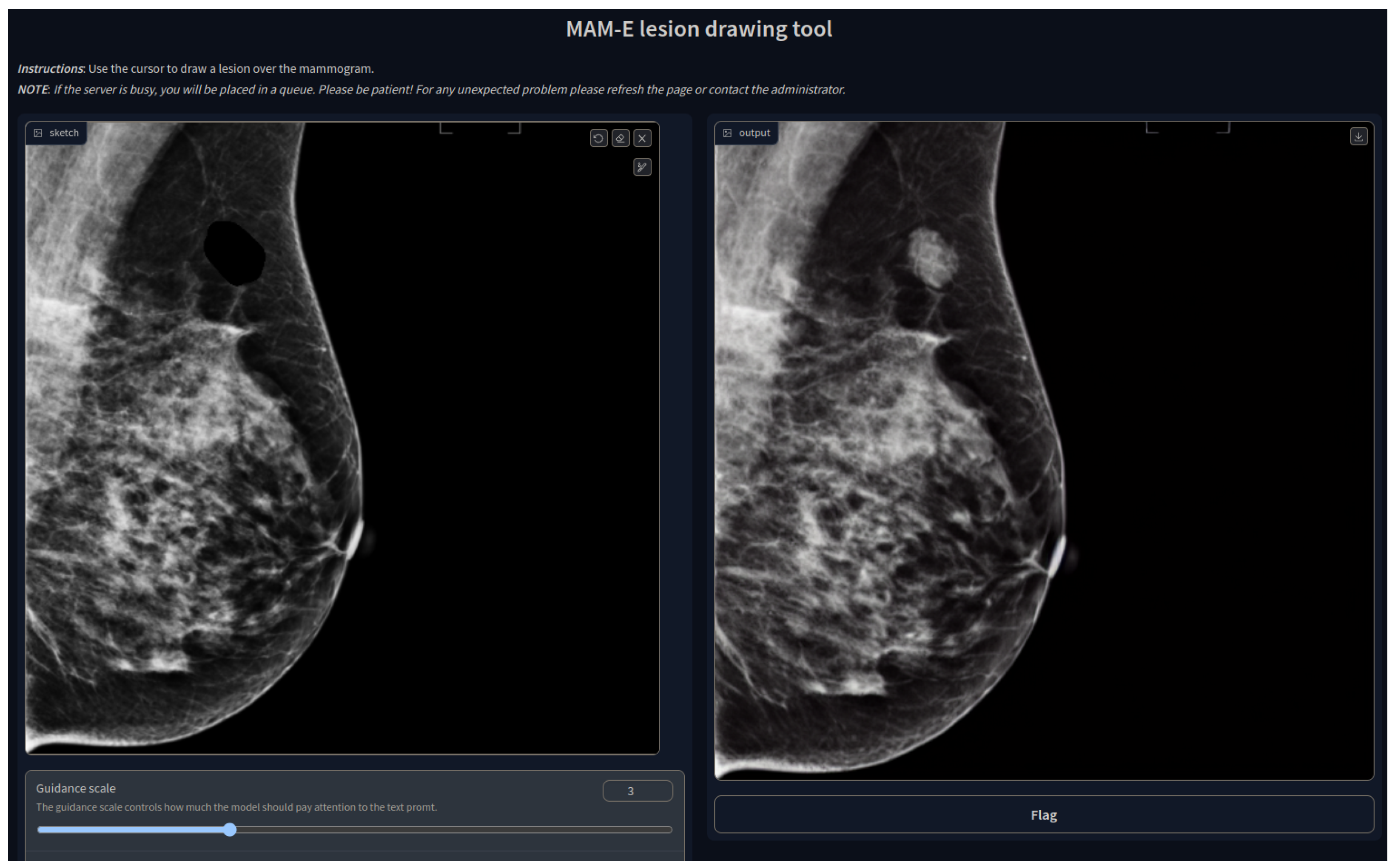Viewport: 1395px width, 868px height.
Task: Click the black lesion mask on sketch
Action: point(234,253)
